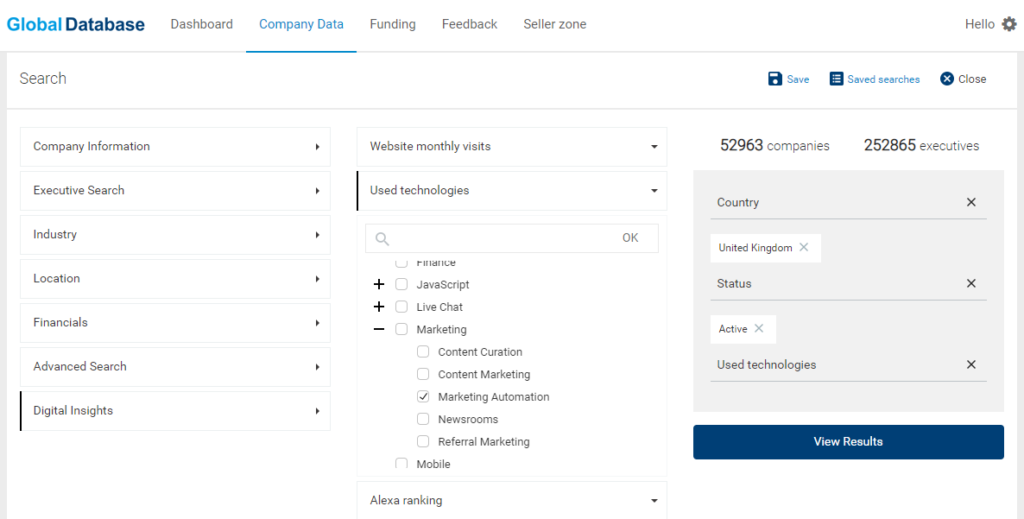Expand the Website monthly visits dropdown

click(512, 146)
